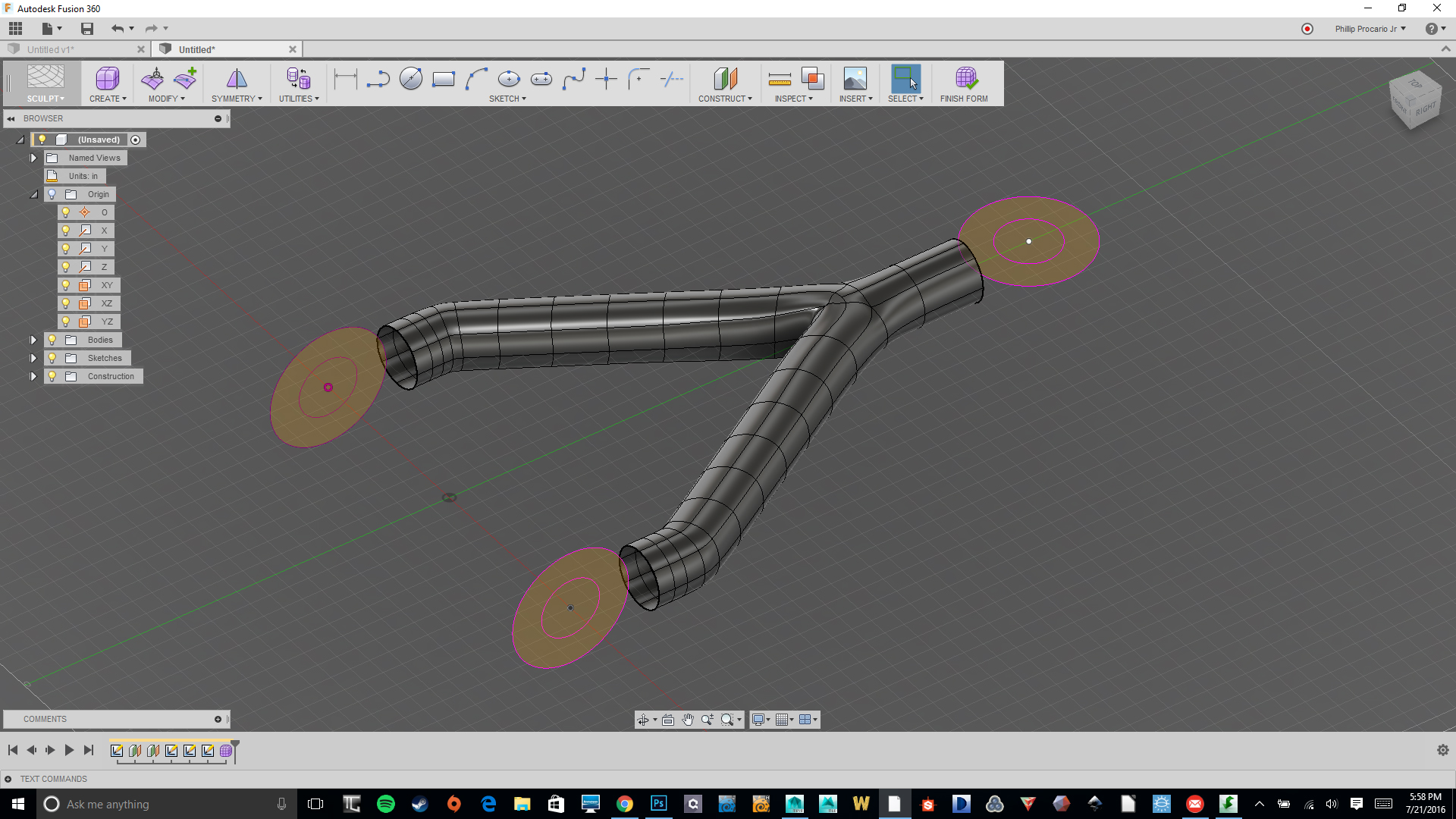Expand the Named Views tree node
The width and height of the screenshot is (1456, 819).
point(33,158)
